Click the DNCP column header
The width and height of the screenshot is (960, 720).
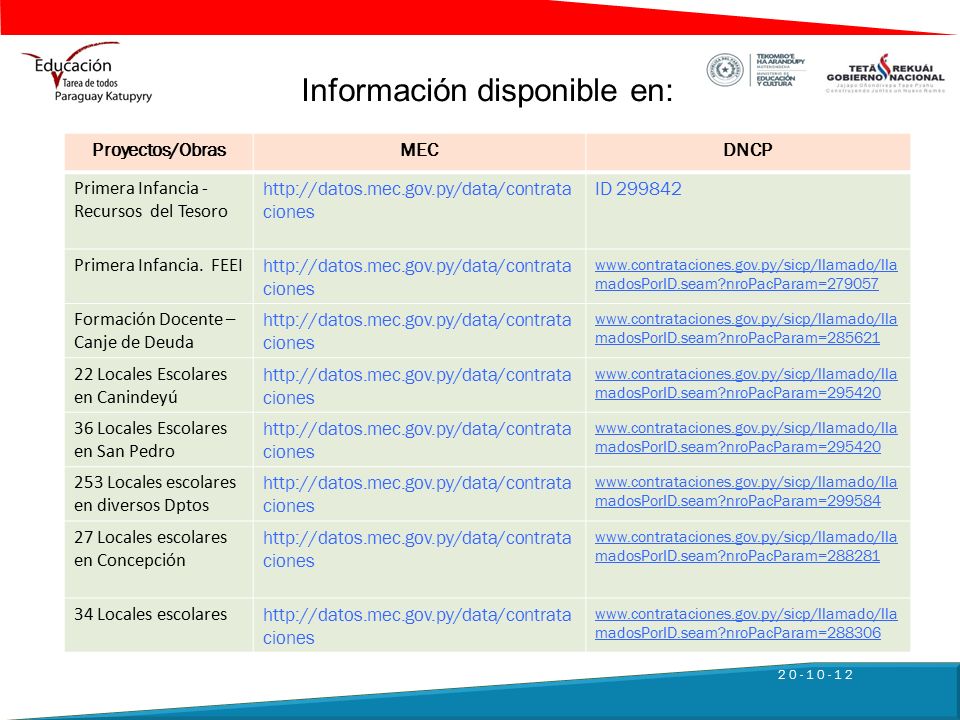coord(748,150)
